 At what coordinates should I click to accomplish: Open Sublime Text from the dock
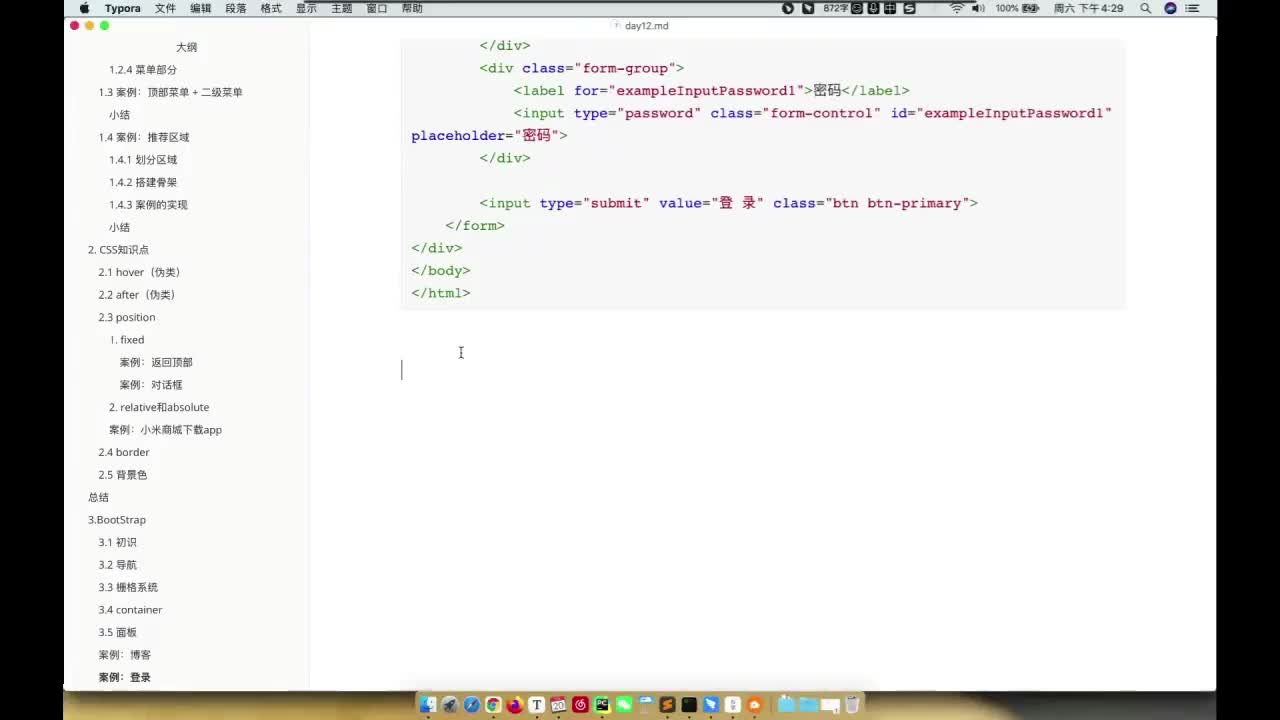[667, 705]
